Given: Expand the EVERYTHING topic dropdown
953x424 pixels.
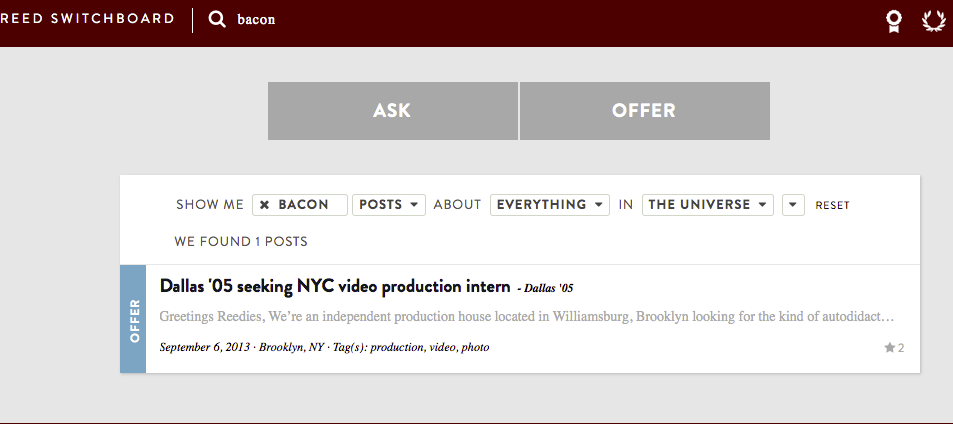Looking at the screenshot, I should 549,205.
